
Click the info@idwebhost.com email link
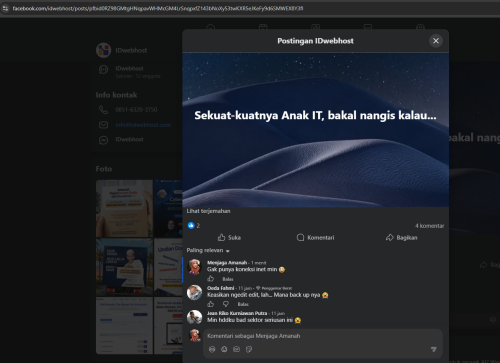[x=143, y=125]
